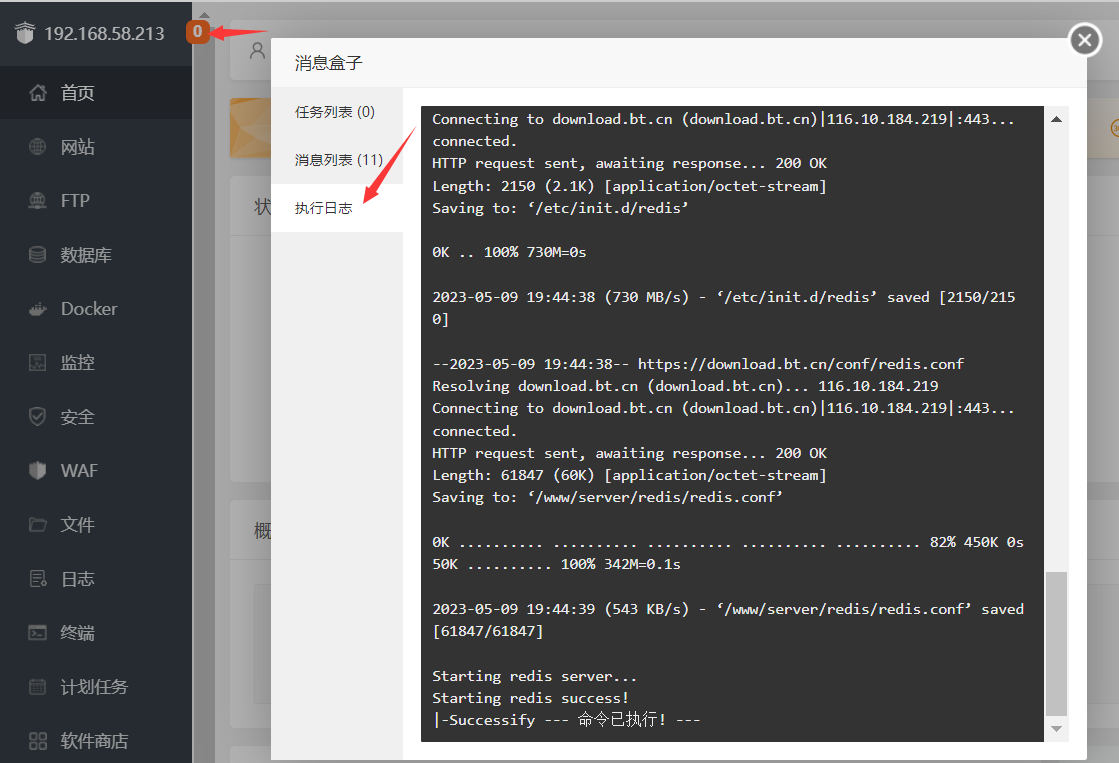Click the server address 192.168.58.213
This screenshot has height=763, width=1119.
tap(104, 34)
